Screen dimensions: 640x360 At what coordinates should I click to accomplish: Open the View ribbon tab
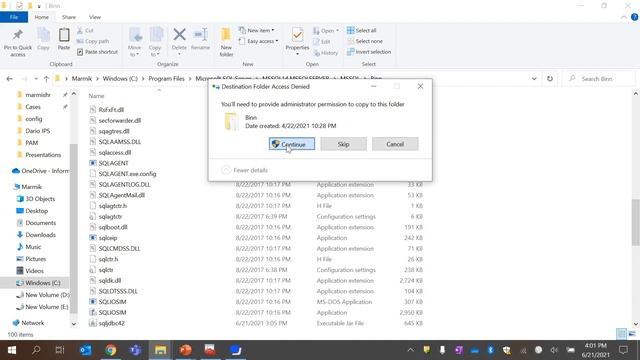click(x=95, y=17)
